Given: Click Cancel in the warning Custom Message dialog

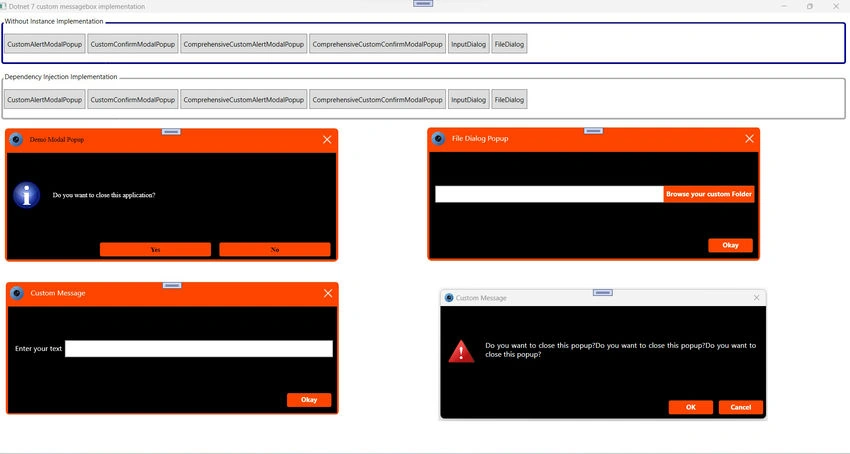Looking at the screenshot, I should (x=740, y=407).
